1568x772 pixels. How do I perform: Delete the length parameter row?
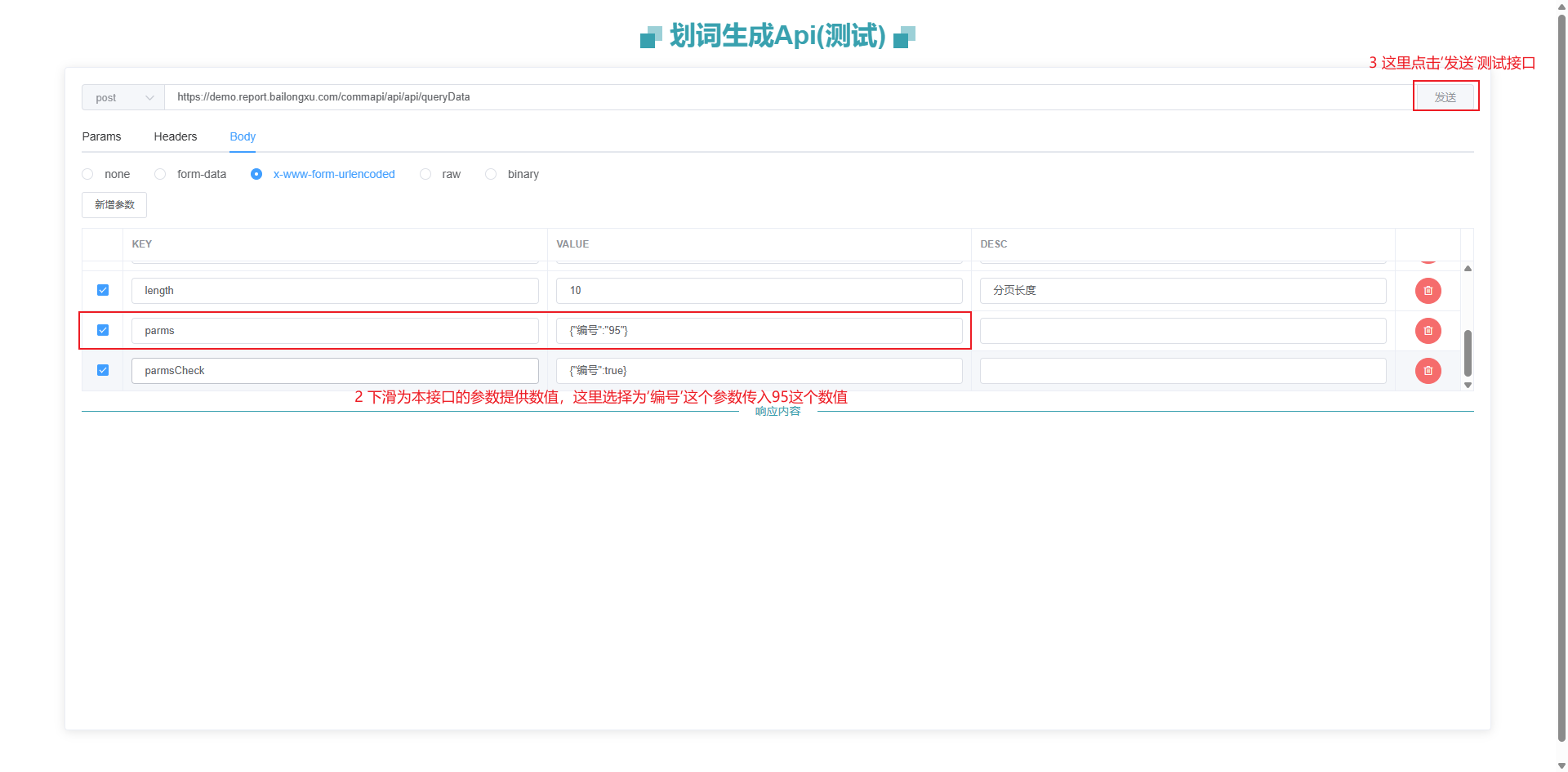1428,291
